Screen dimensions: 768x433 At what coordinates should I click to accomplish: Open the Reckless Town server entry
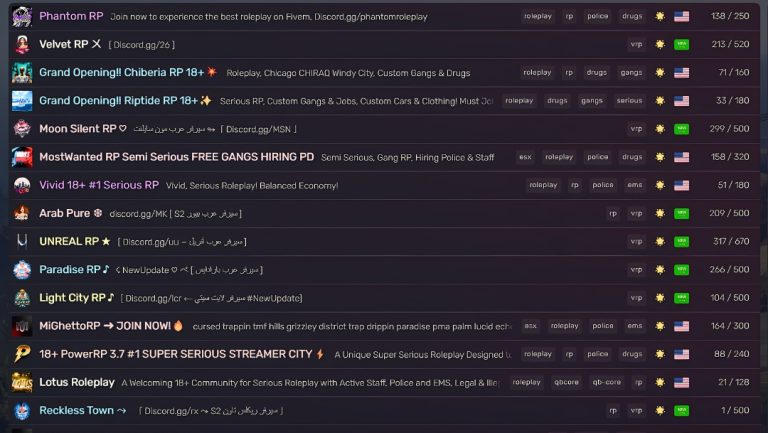pos(384,410)
